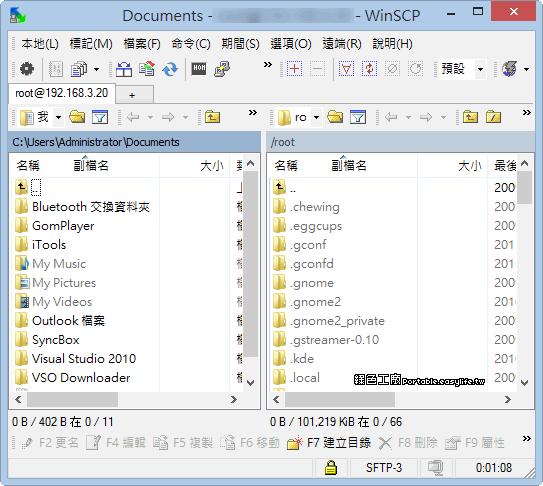Select the GomPlayer folder in local panel

tap(63, 226)
